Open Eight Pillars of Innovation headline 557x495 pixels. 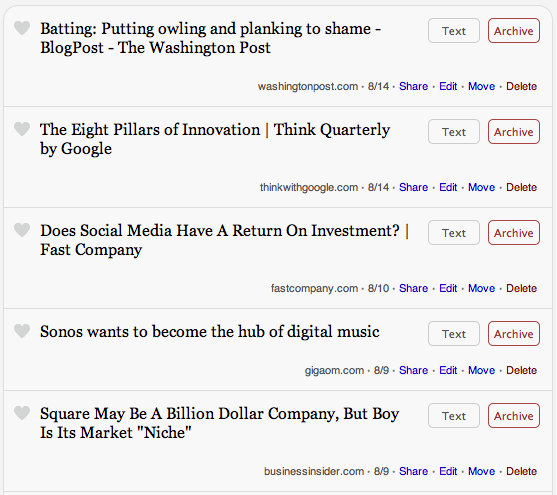click(215, 139)
